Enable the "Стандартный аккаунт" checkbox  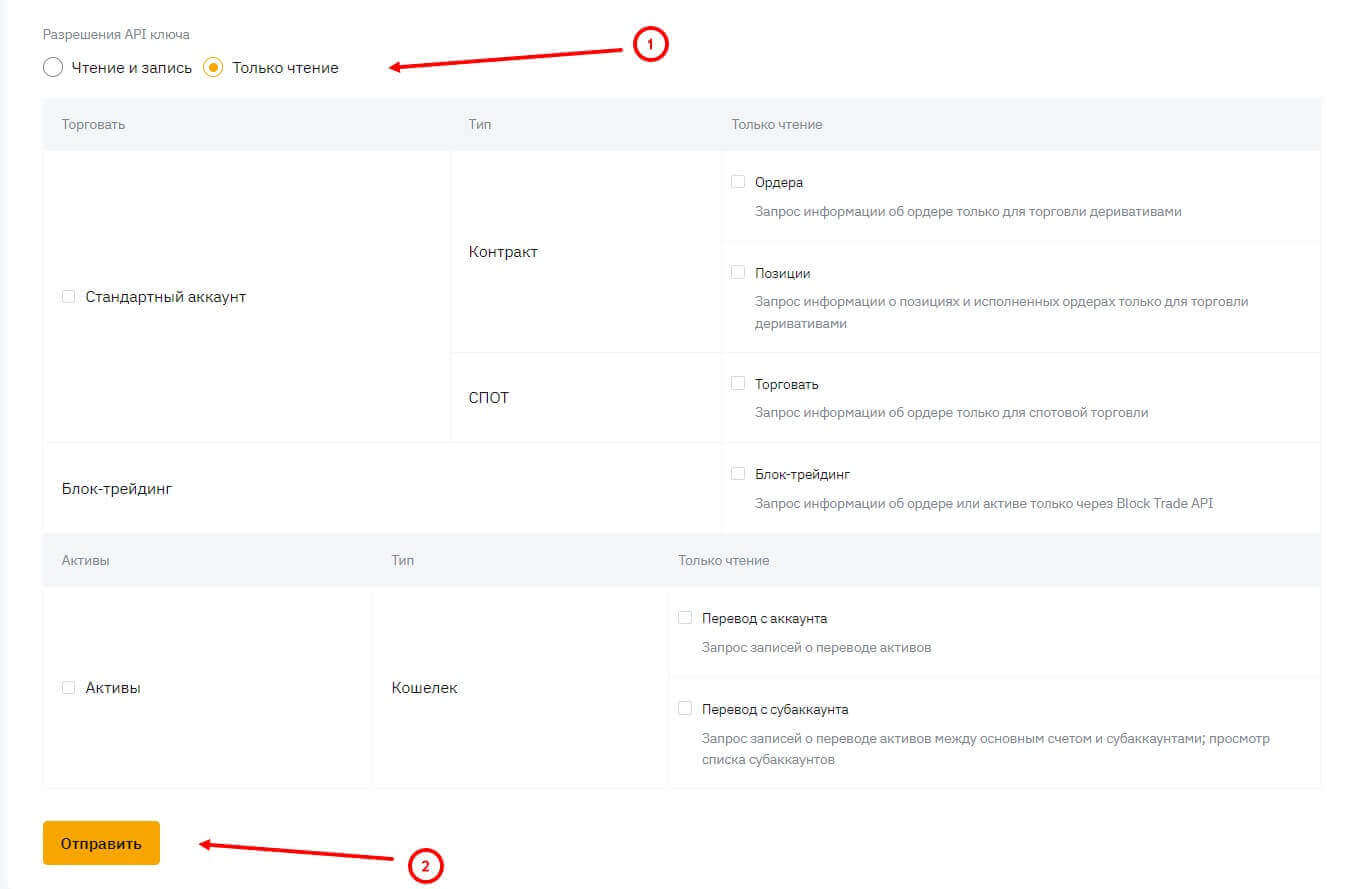click(x=69, y=297)
